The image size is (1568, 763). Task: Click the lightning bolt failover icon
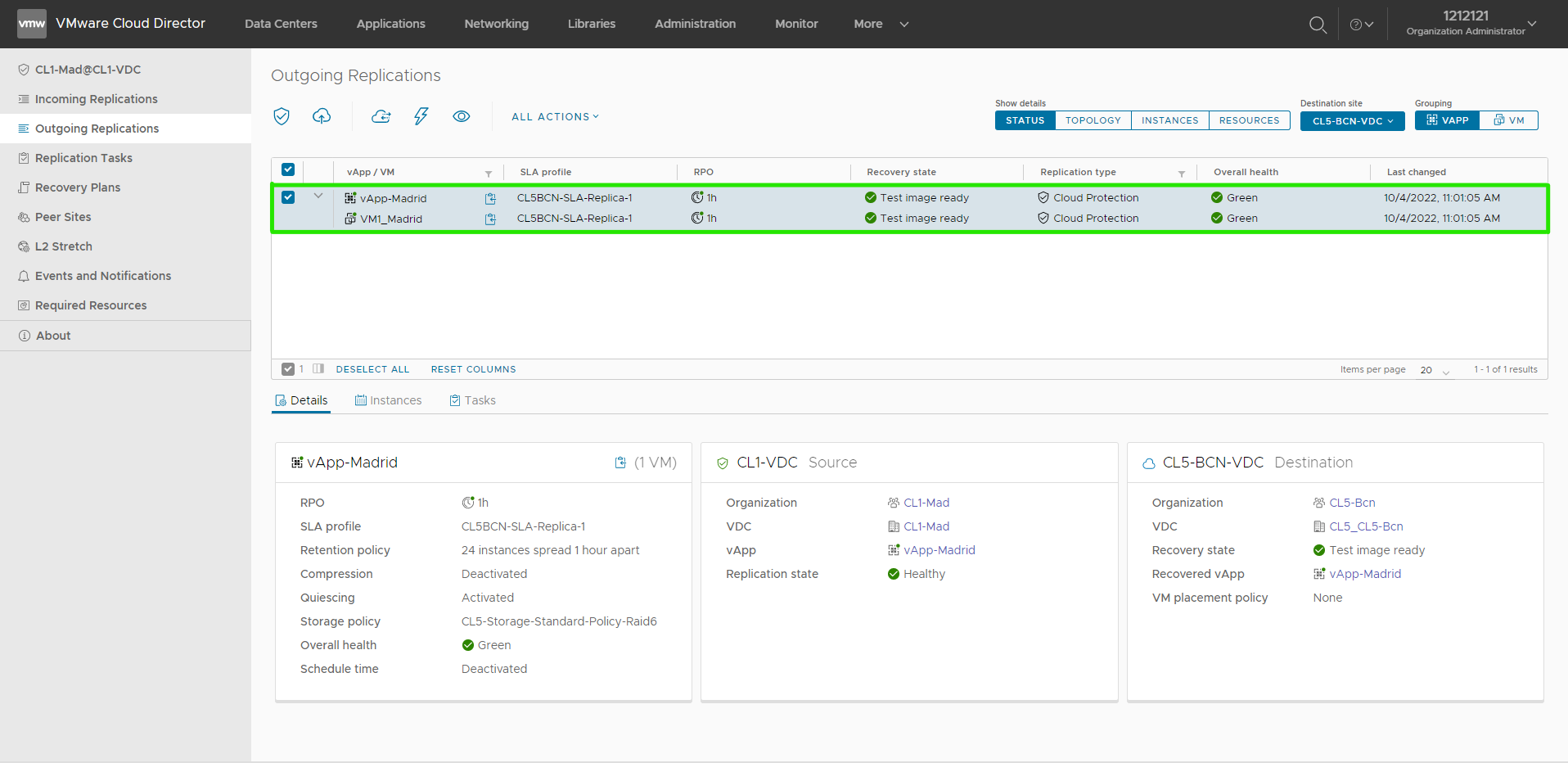(421, 116)
